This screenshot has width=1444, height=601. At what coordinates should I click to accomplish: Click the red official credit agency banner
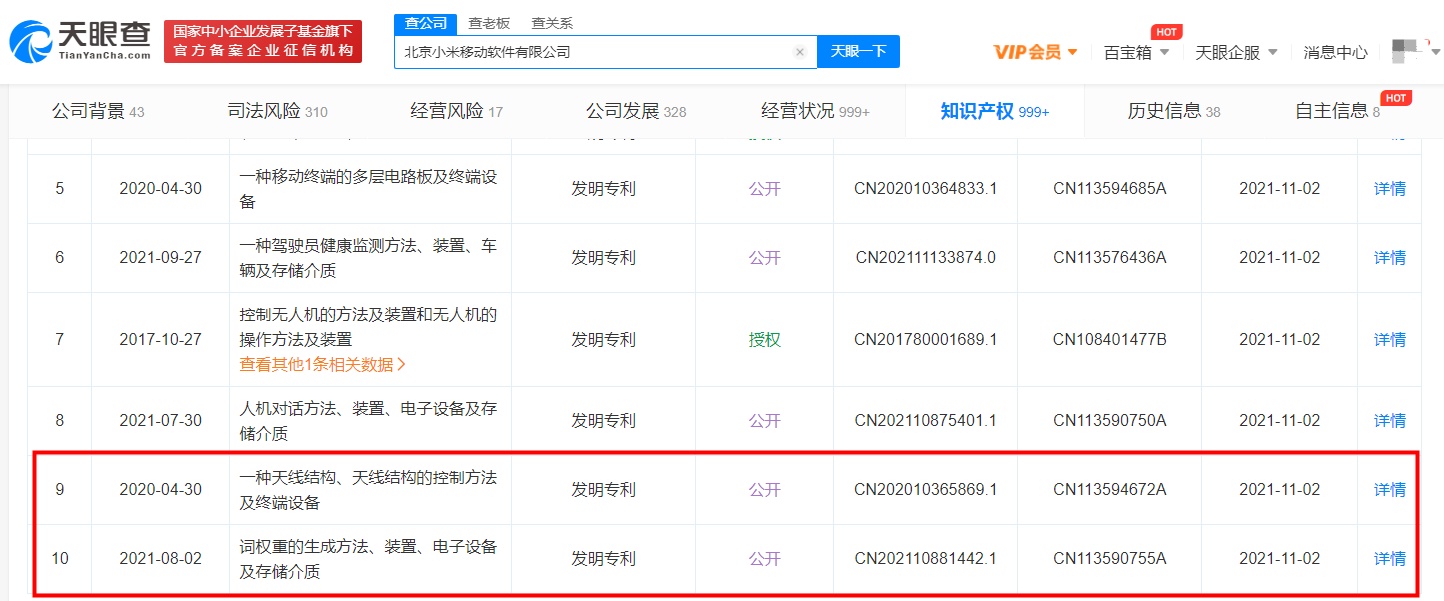(263, 41)
